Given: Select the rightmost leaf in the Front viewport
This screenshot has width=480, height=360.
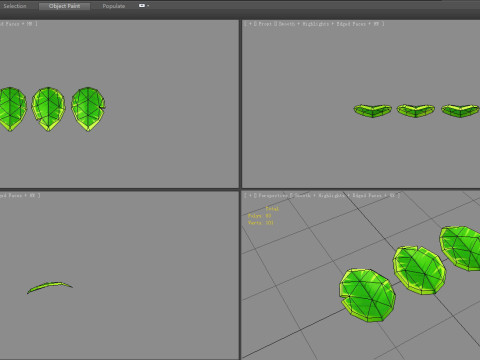Looking at the screenshot, I should tap(461, 111).
